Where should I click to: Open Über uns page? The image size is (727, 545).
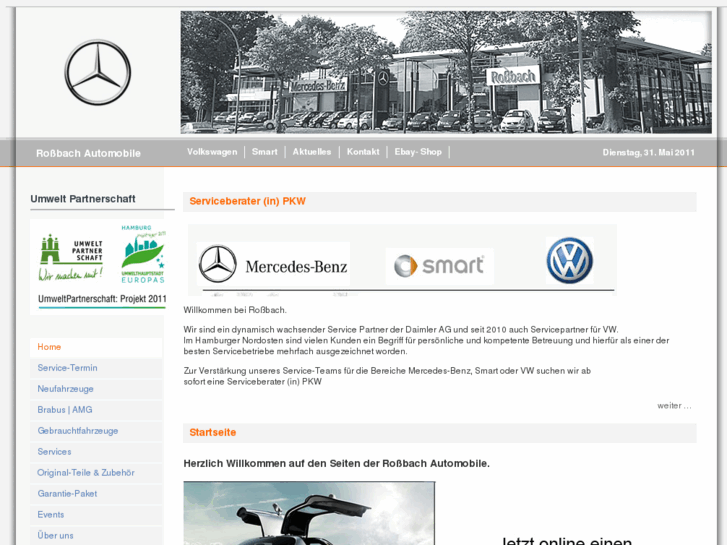pyautogui.click(x=96, y=535)
